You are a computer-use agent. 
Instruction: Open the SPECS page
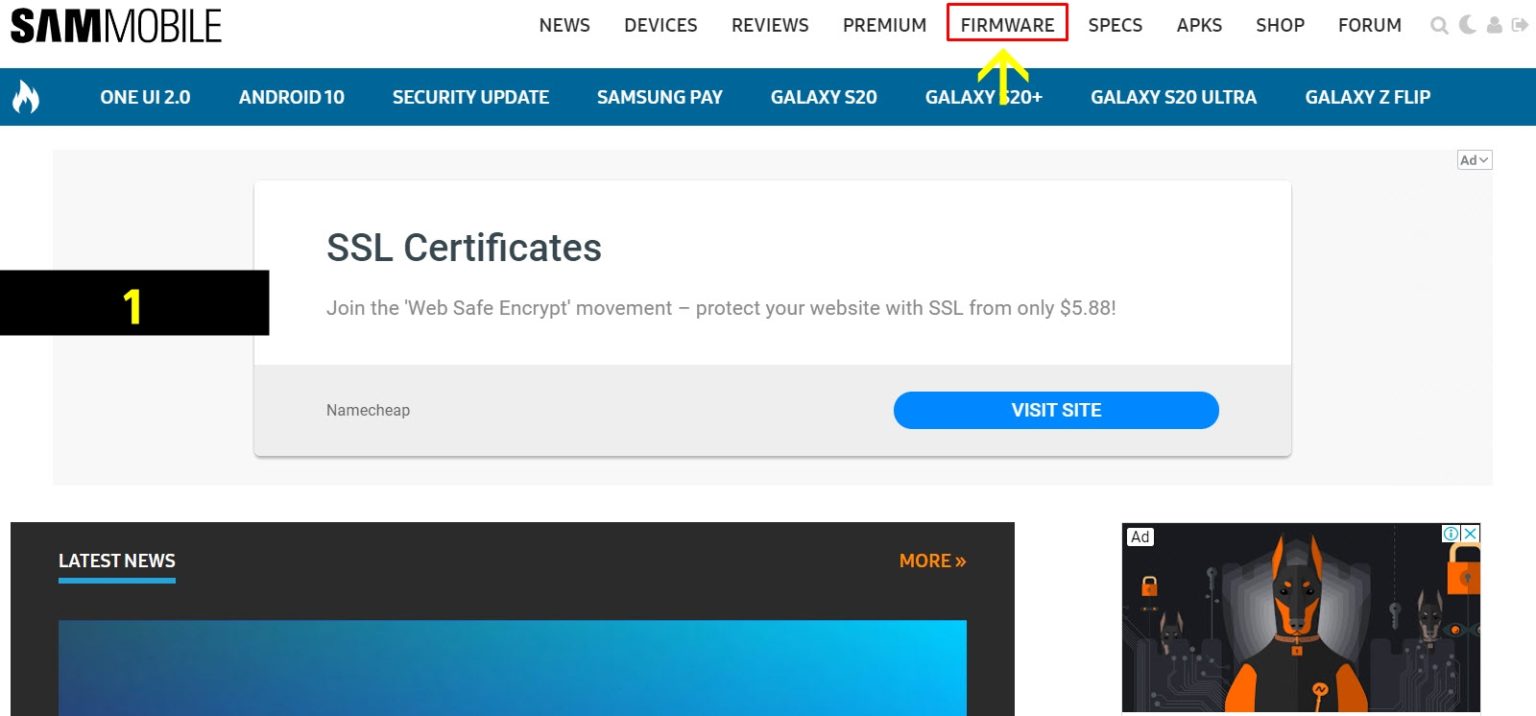tap(1115, 25)
